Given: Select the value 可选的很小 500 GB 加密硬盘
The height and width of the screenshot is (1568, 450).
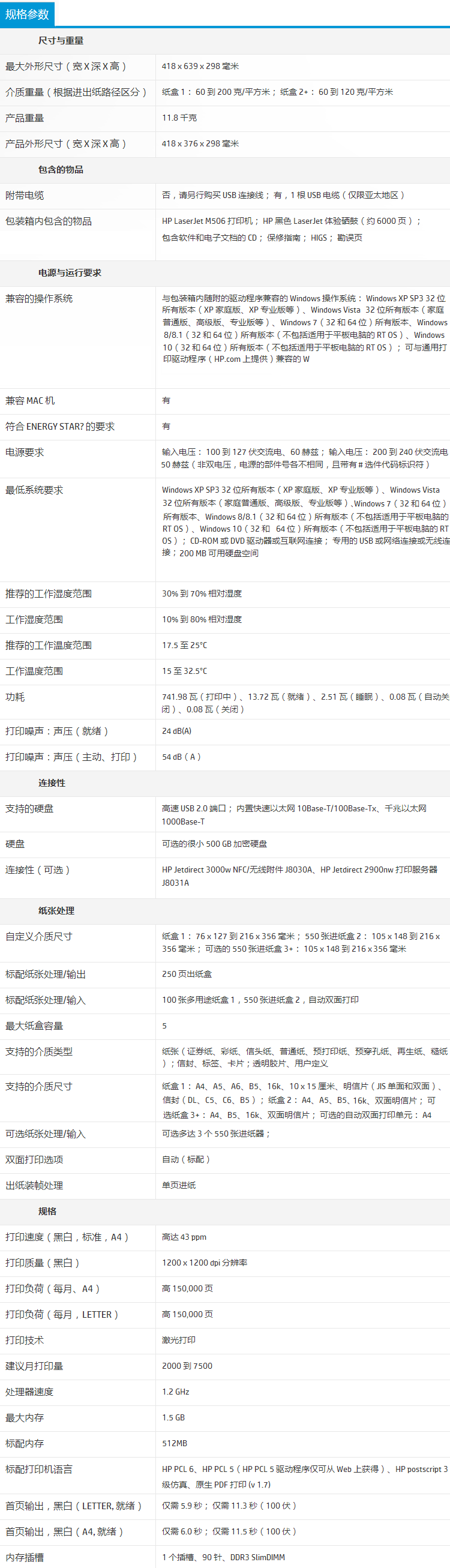Looking at the screenshot, I should click(x=215, y=844).
